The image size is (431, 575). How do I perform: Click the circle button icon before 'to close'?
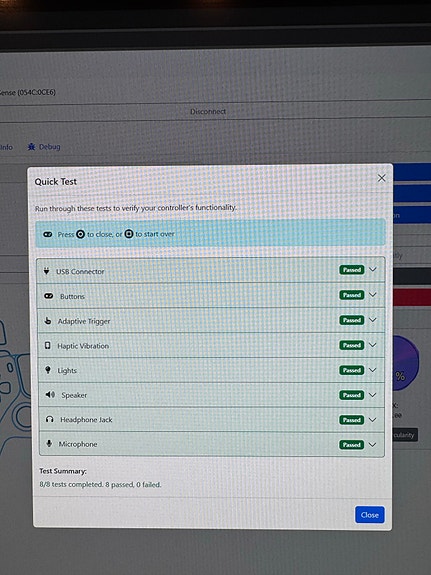click(80, 234)
